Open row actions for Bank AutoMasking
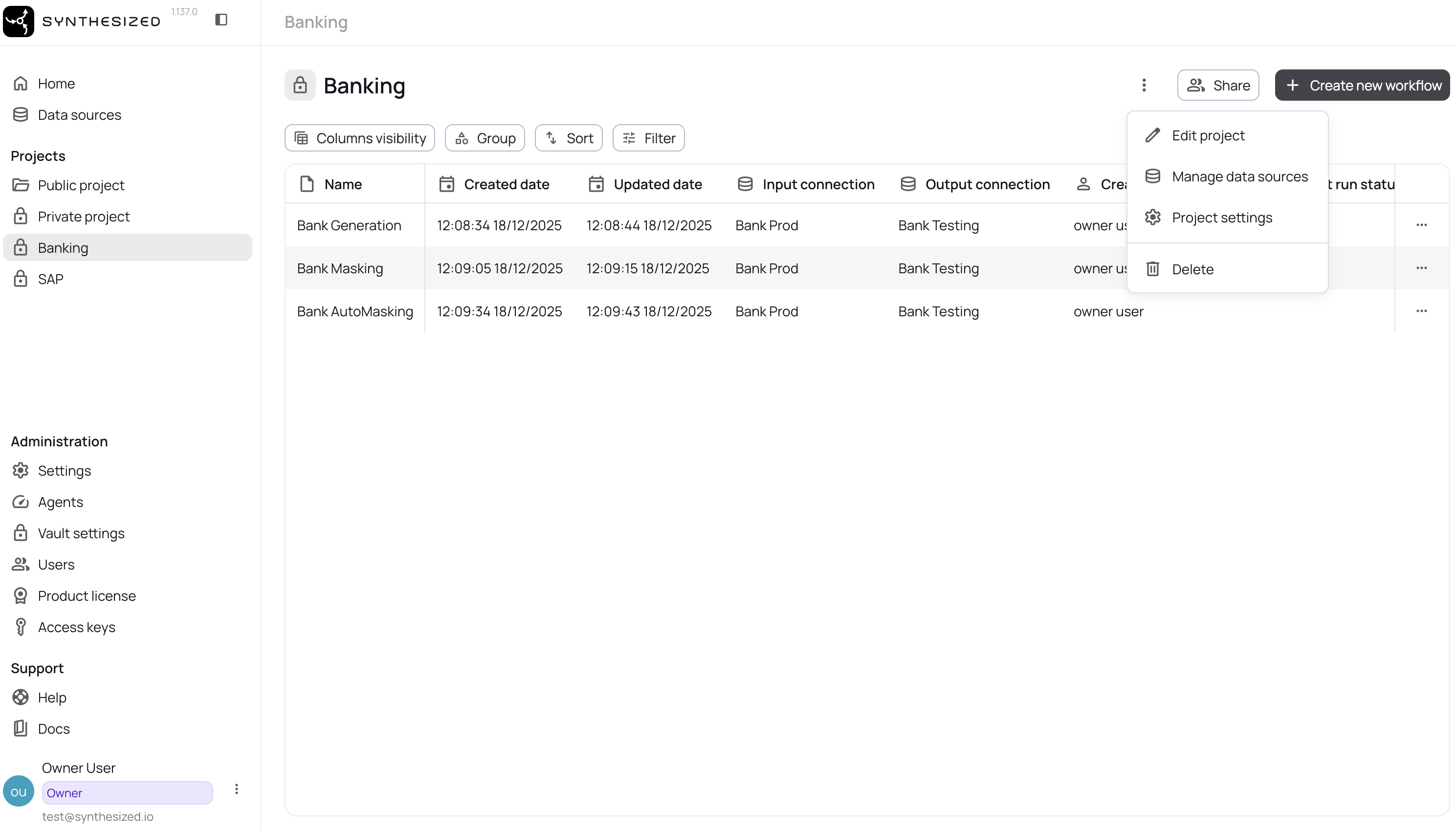The image size is (1456, 831). coord(1421,311)
